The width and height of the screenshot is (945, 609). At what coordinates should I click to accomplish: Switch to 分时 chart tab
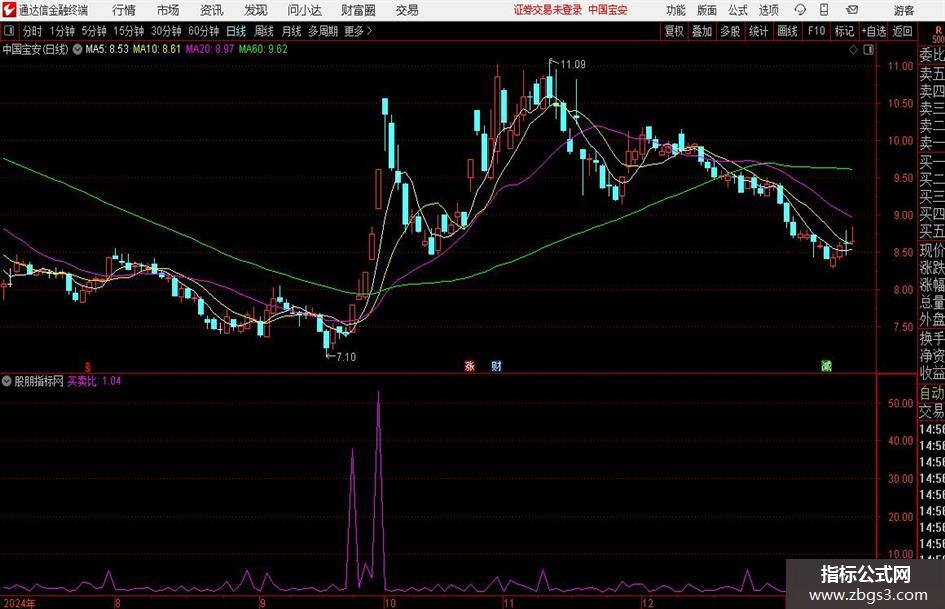33,31
